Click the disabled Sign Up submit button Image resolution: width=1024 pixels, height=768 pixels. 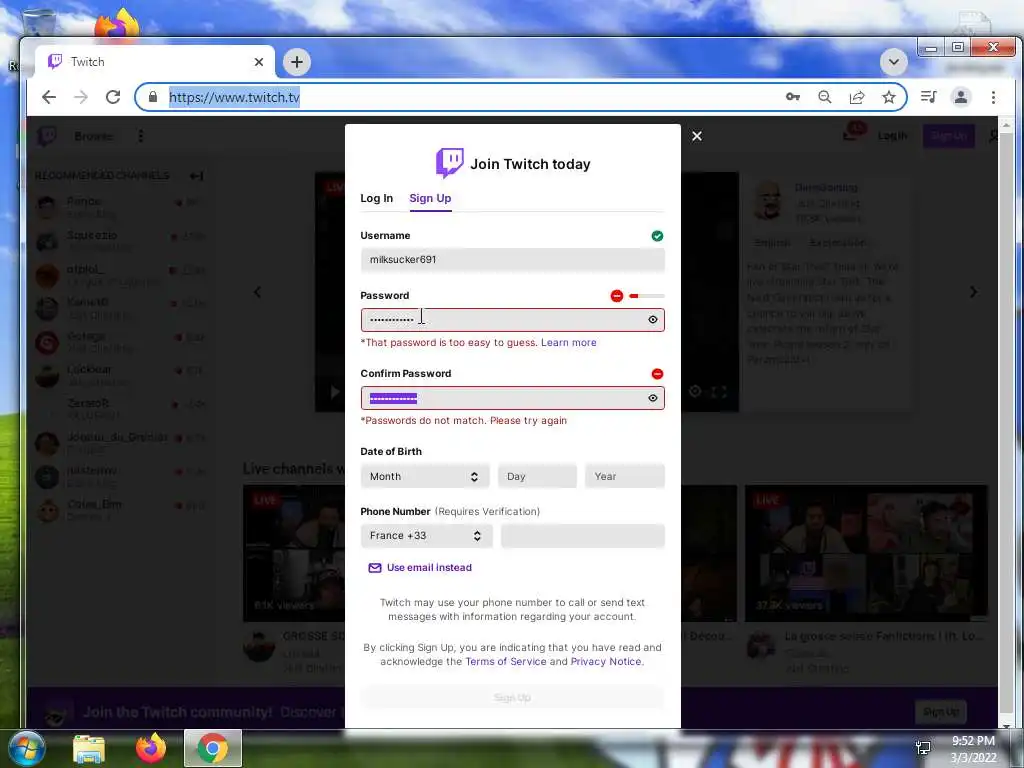pos(513,697)
